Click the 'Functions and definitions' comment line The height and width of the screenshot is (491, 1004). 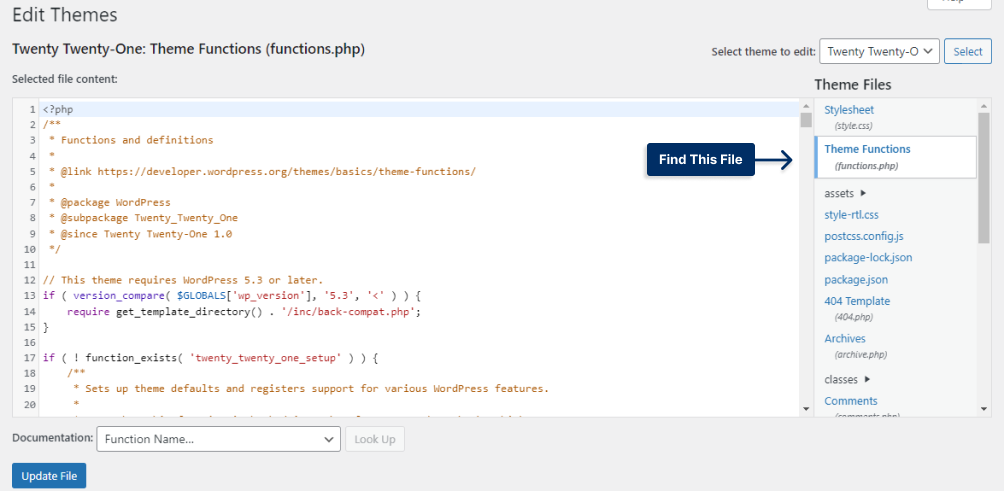(131, 140)
